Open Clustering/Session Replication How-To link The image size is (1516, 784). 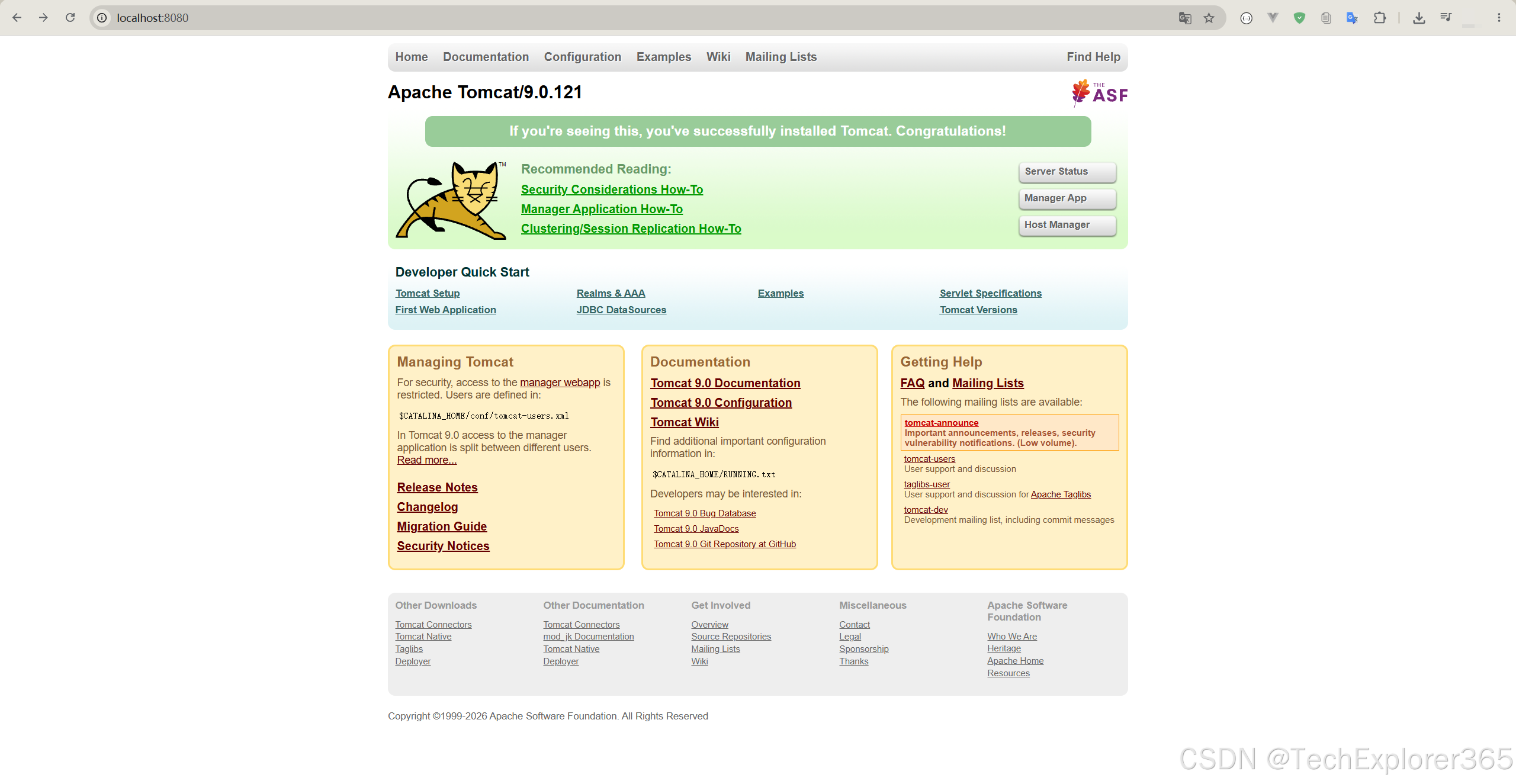631,229
